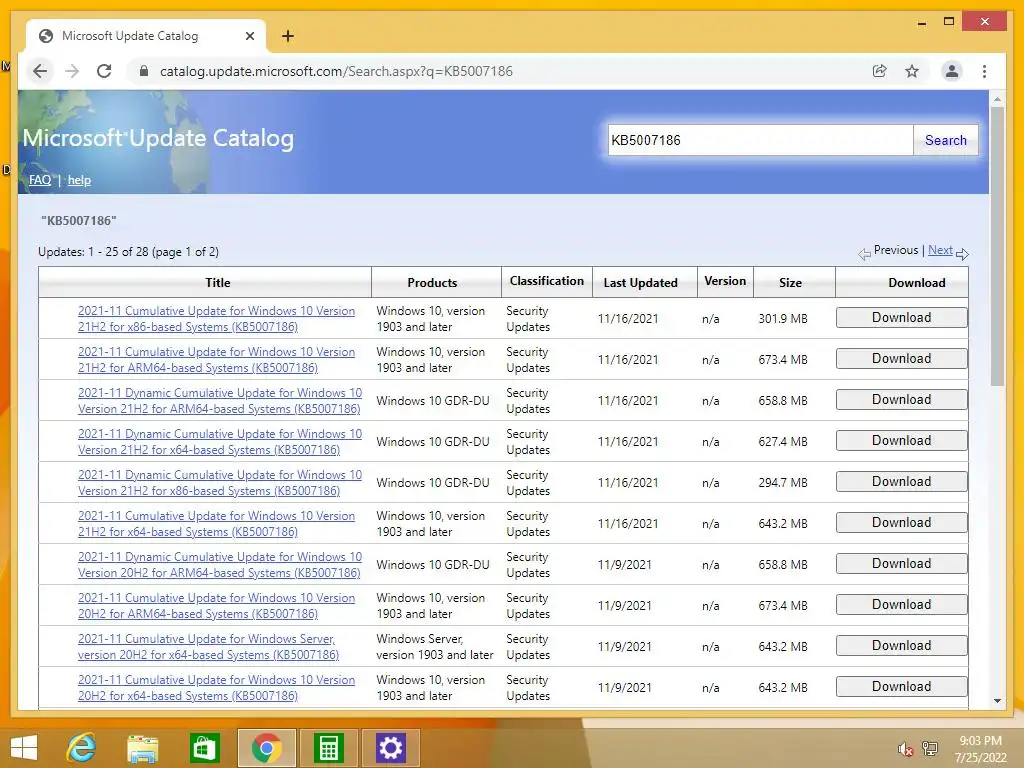The height and width of the screenshot is (768, 1024).
Task: Download the Windows Server 20H2 update
Action: (x=901, y=645)
